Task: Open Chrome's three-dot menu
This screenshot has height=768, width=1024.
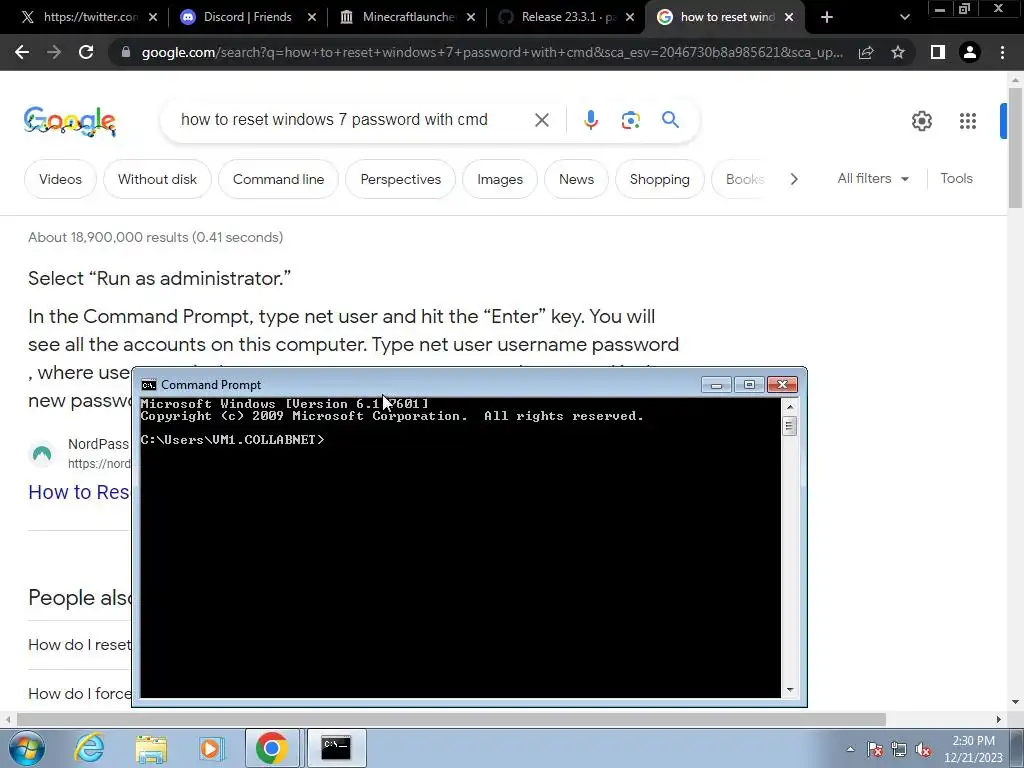Action: pos(1002,52)
